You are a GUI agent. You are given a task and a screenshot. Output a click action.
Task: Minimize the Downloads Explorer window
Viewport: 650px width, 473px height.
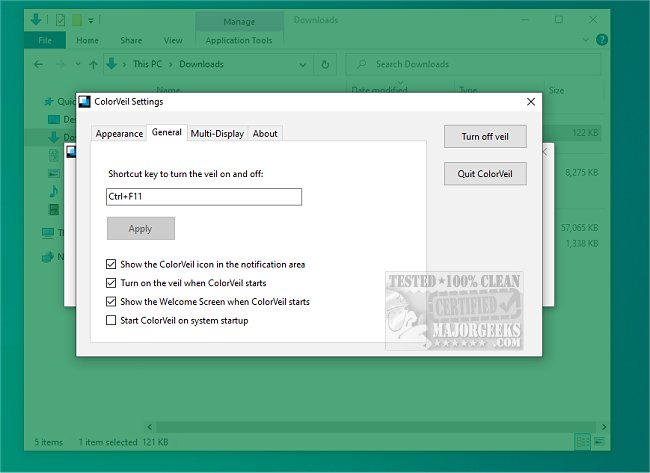coord(525,19)
